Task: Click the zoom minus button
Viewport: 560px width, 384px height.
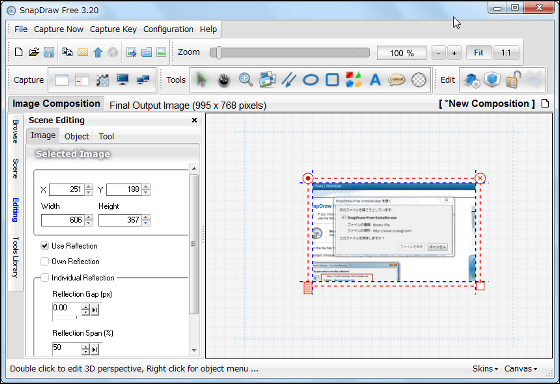Action: point(439,53)
